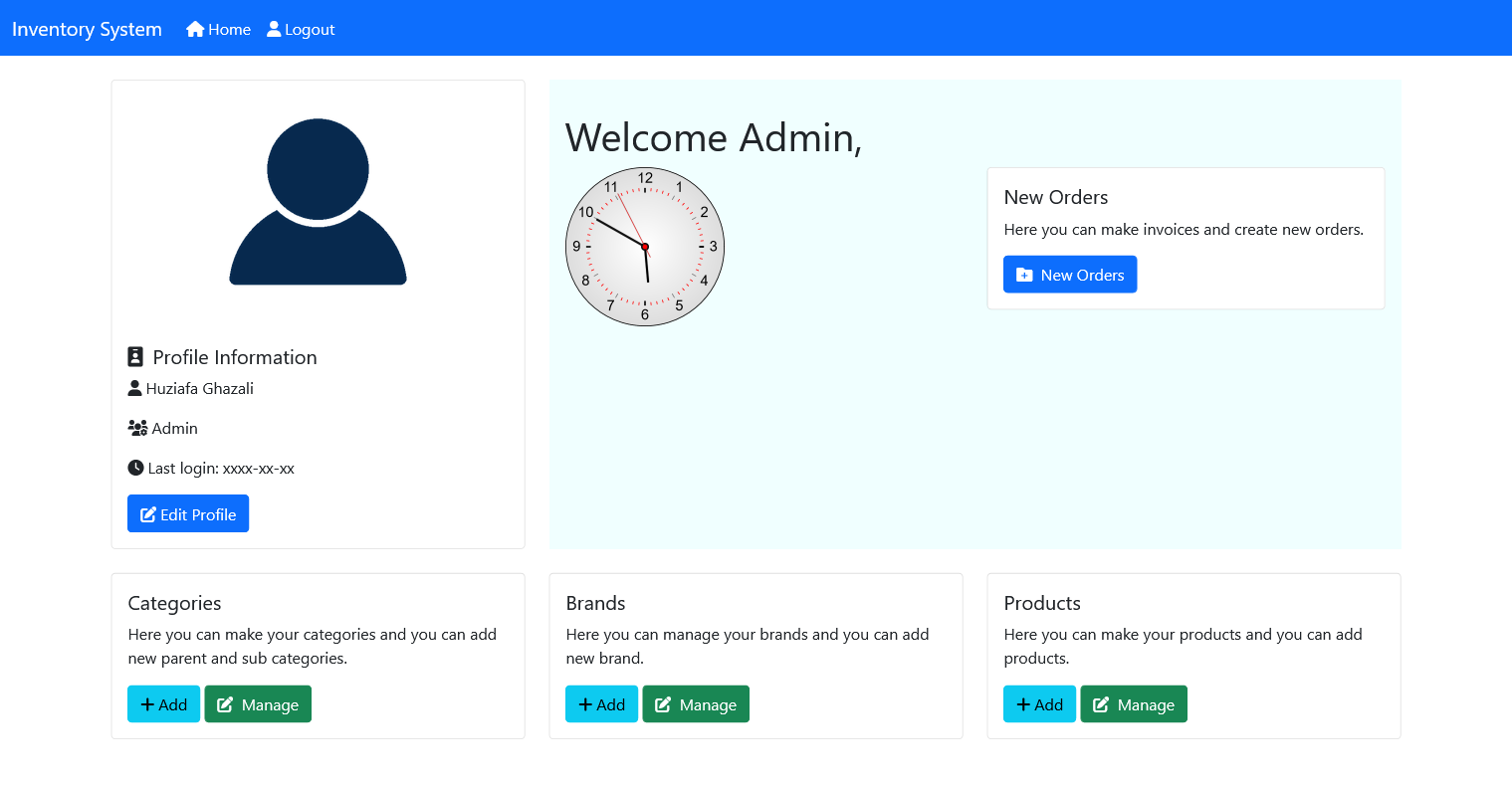Screen dimensions: 1512x787
Task: Click the person icon next to Logout
Action: (272, 29)
